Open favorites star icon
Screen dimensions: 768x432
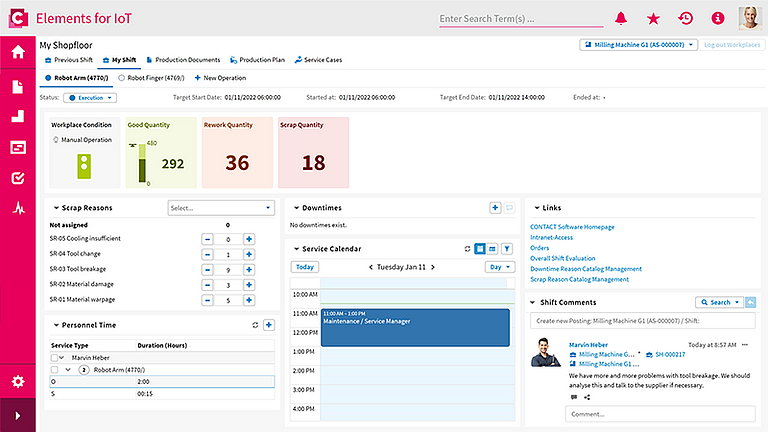point(653,19)
